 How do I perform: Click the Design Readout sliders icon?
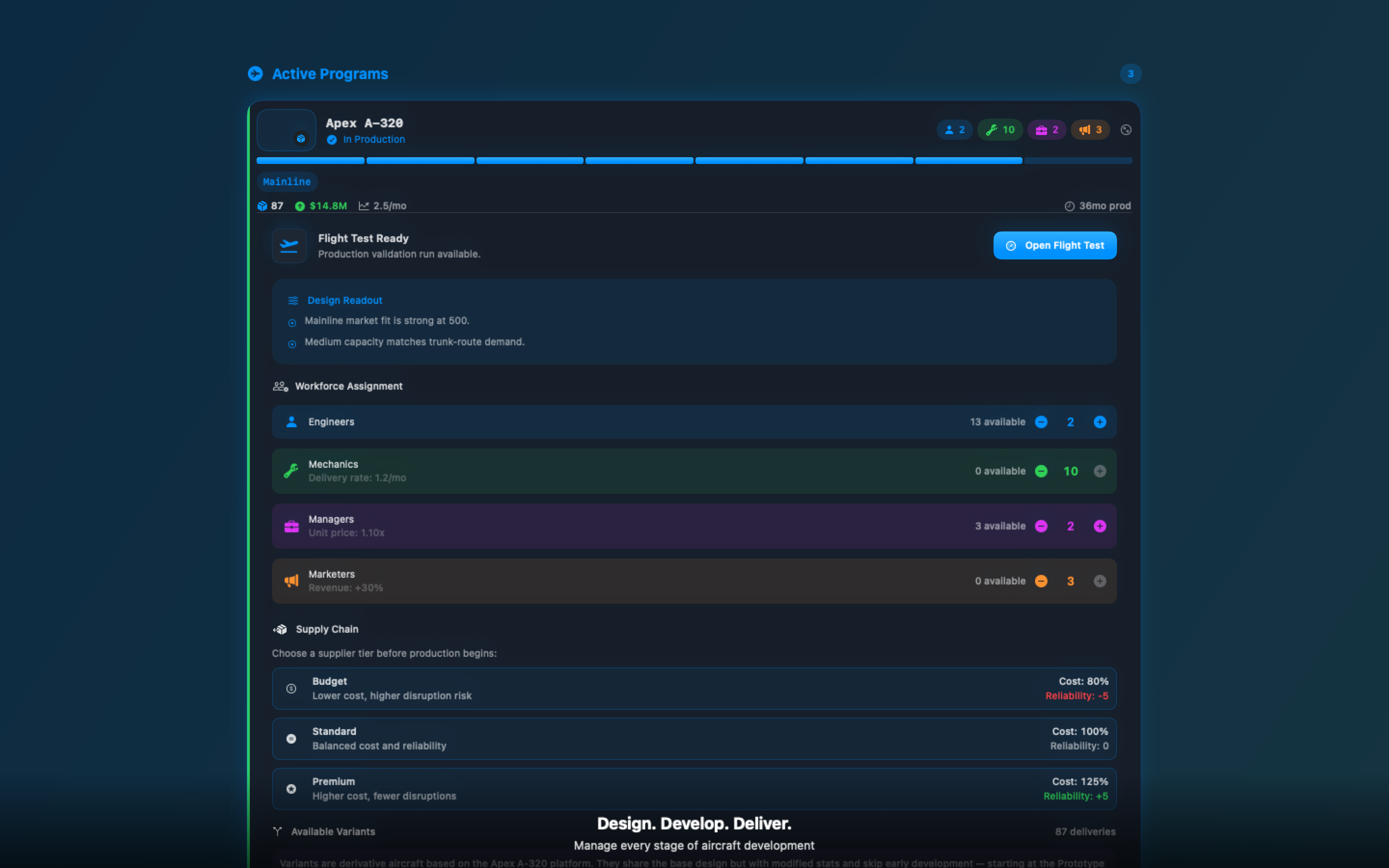pos(293,300)
